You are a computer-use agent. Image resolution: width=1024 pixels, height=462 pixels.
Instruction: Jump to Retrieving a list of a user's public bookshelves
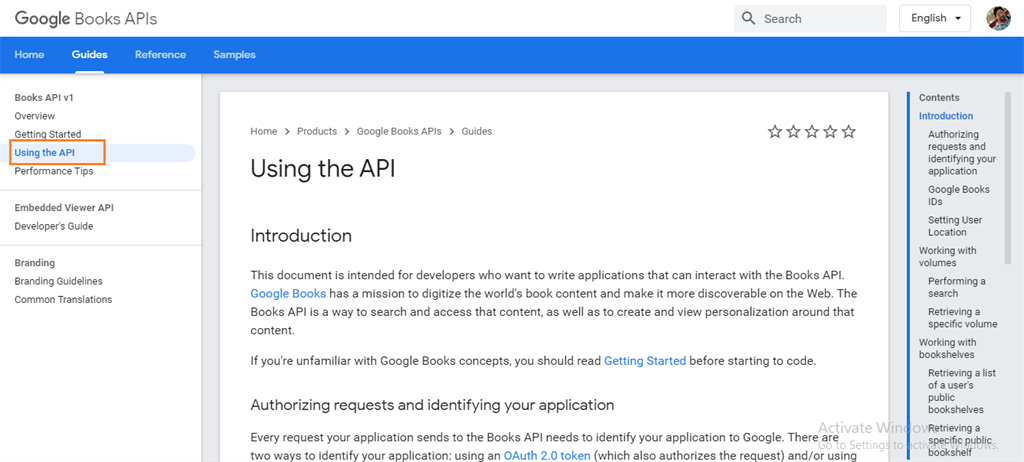[962, 391]
